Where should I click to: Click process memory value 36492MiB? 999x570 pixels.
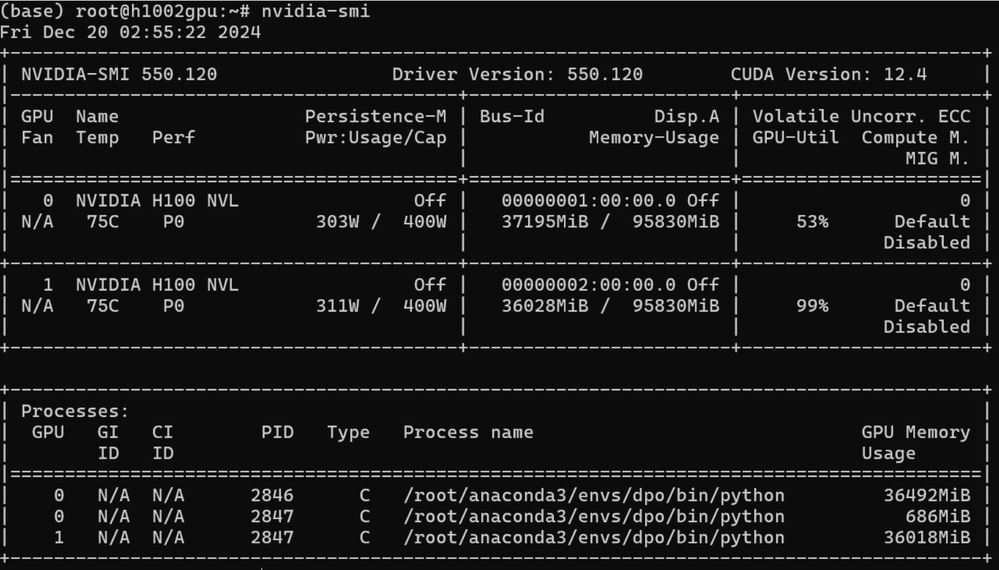point(926,495)
